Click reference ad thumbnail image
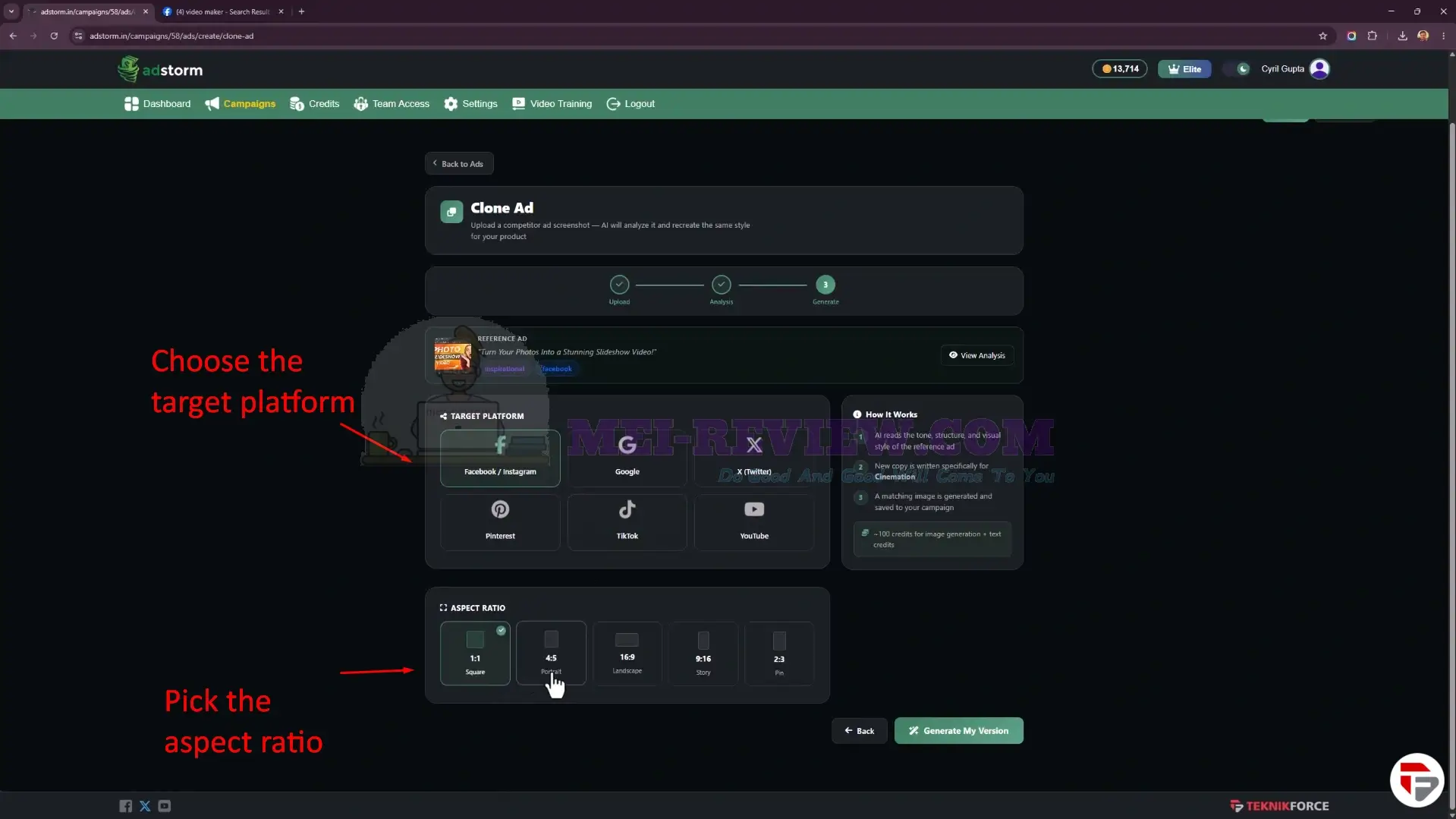This screenshot has width=1456, height=819. pos(452,355)
